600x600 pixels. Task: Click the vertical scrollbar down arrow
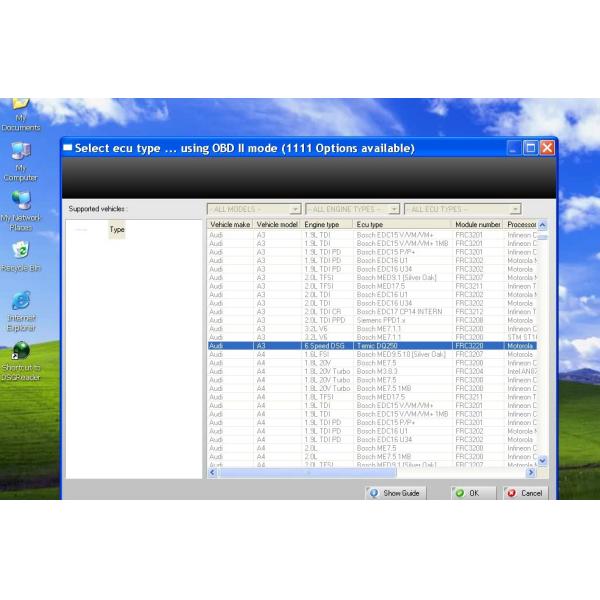click(x=543, y=461)
